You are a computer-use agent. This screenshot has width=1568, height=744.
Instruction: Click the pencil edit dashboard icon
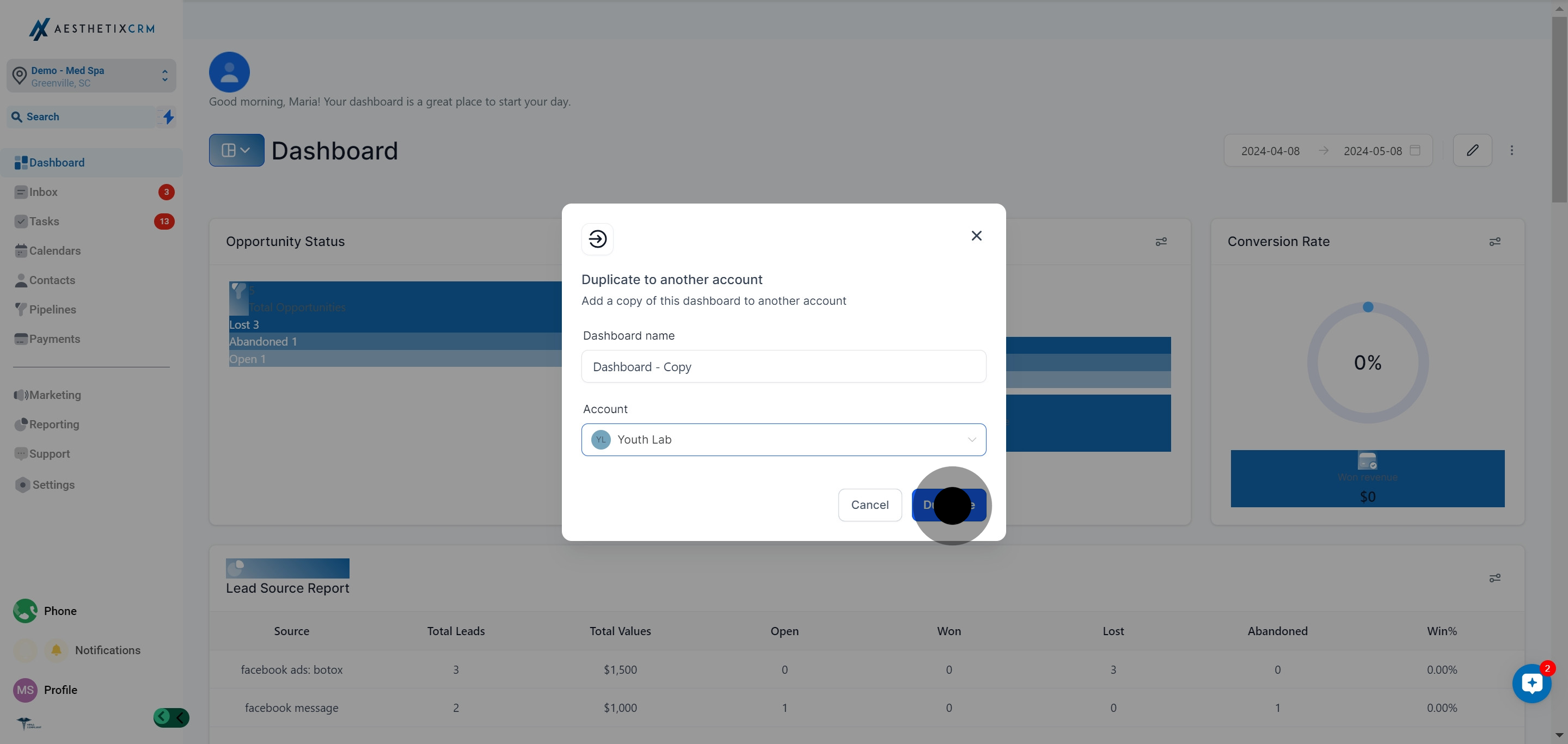(1472, 150)
